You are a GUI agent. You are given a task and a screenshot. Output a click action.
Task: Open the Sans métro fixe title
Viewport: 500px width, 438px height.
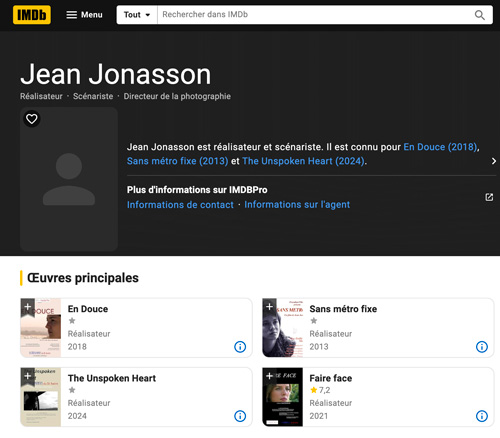pos(343,309)
